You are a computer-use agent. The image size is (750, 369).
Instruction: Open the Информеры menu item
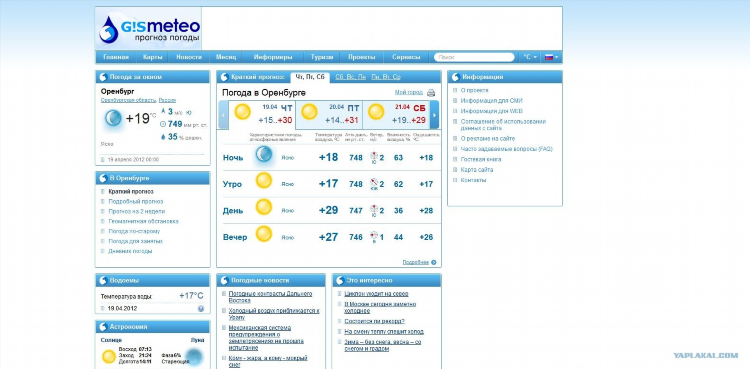pyautogui.click(x=273, y=57)
